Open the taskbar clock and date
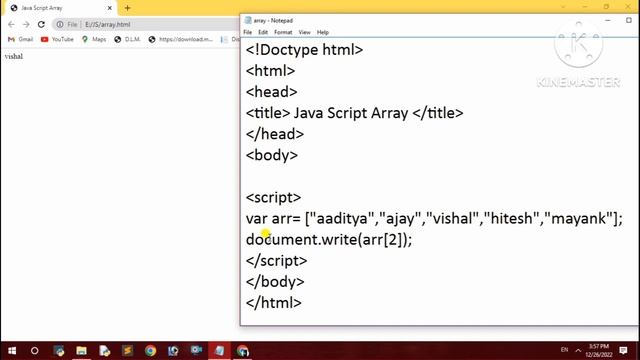The height and width of the screenshot is (360, 640). [599, 351]
